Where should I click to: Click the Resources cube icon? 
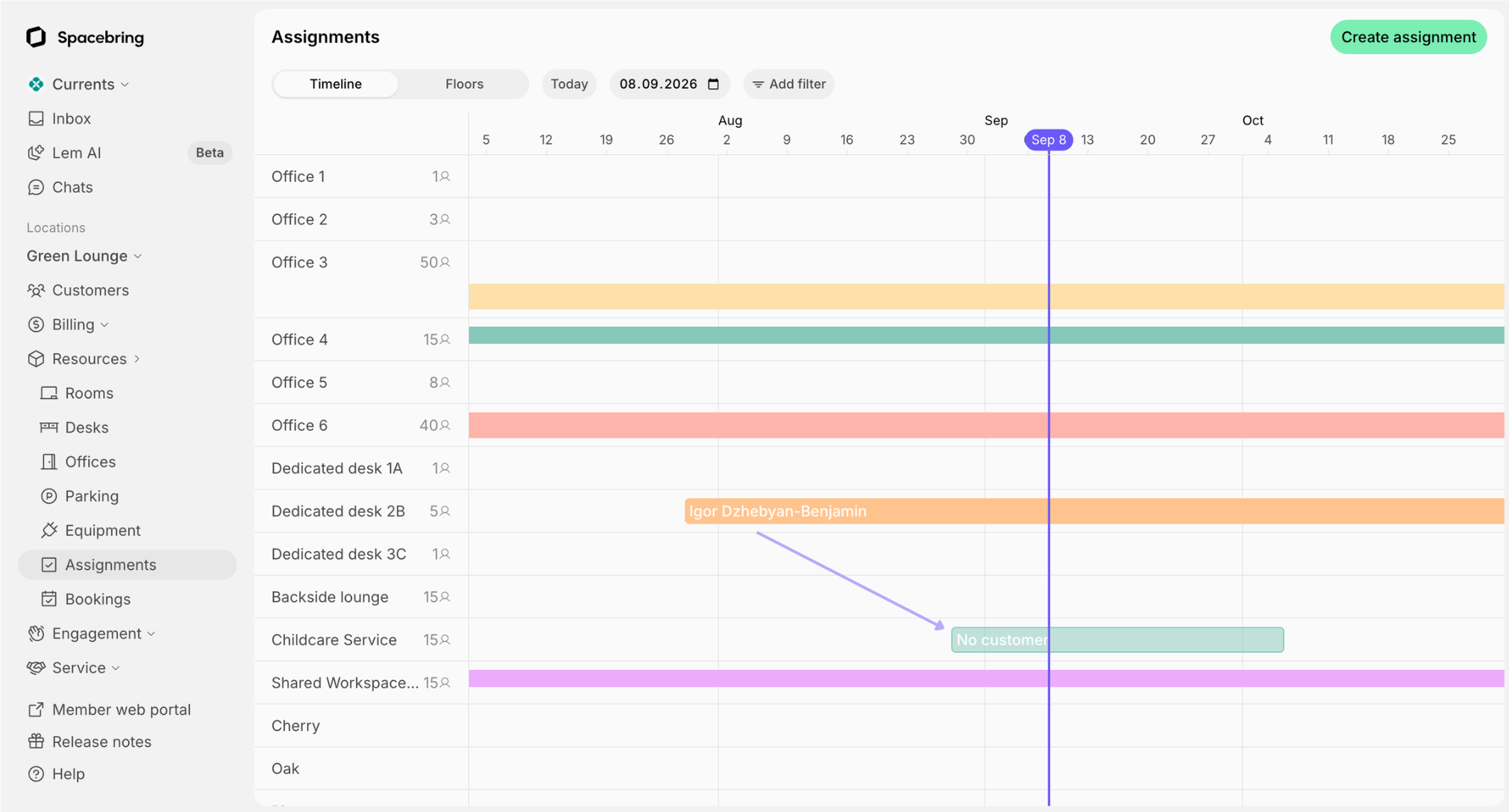point(36,359)
